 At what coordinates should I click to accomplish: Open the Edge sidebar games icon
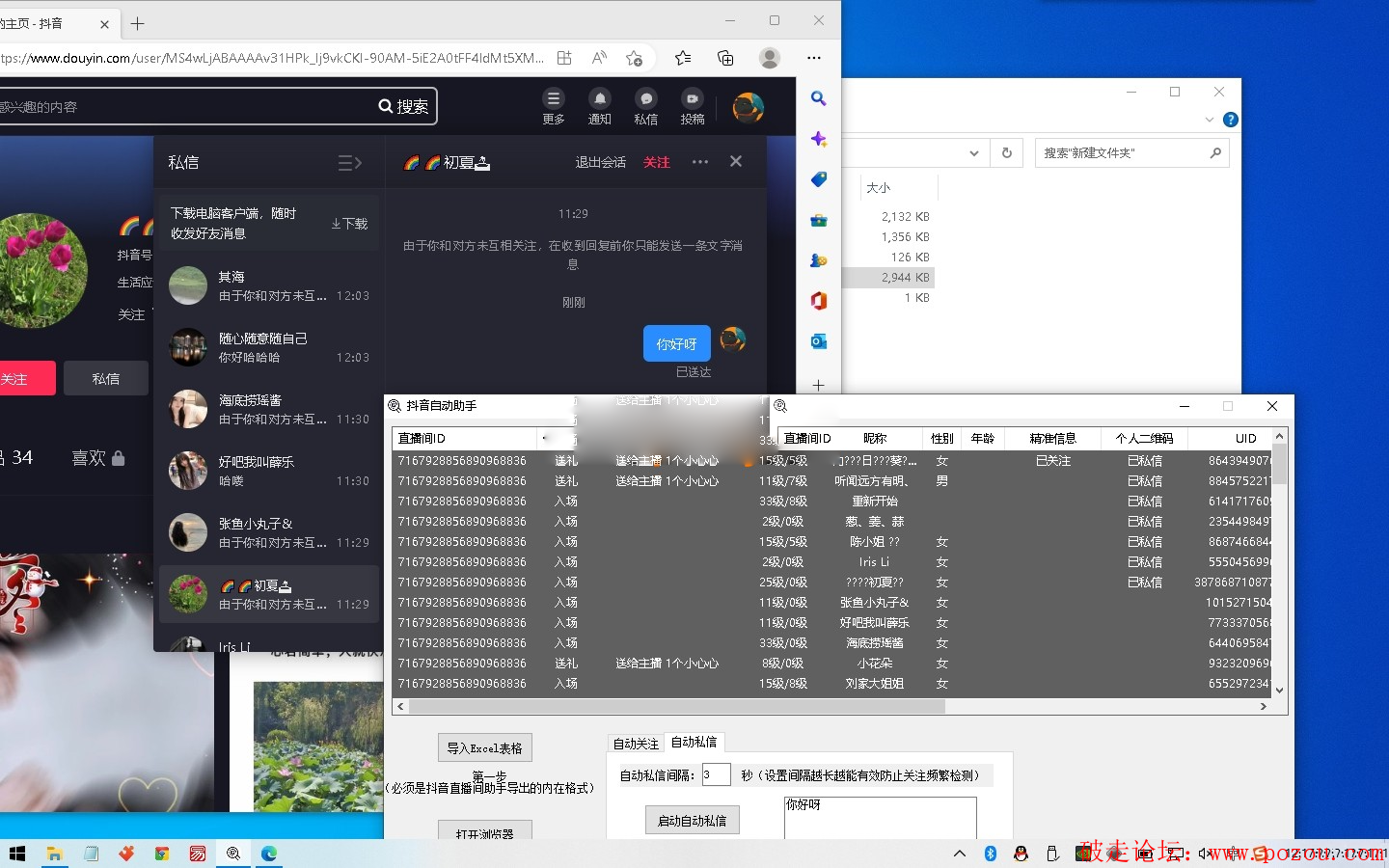coord(818,260)
